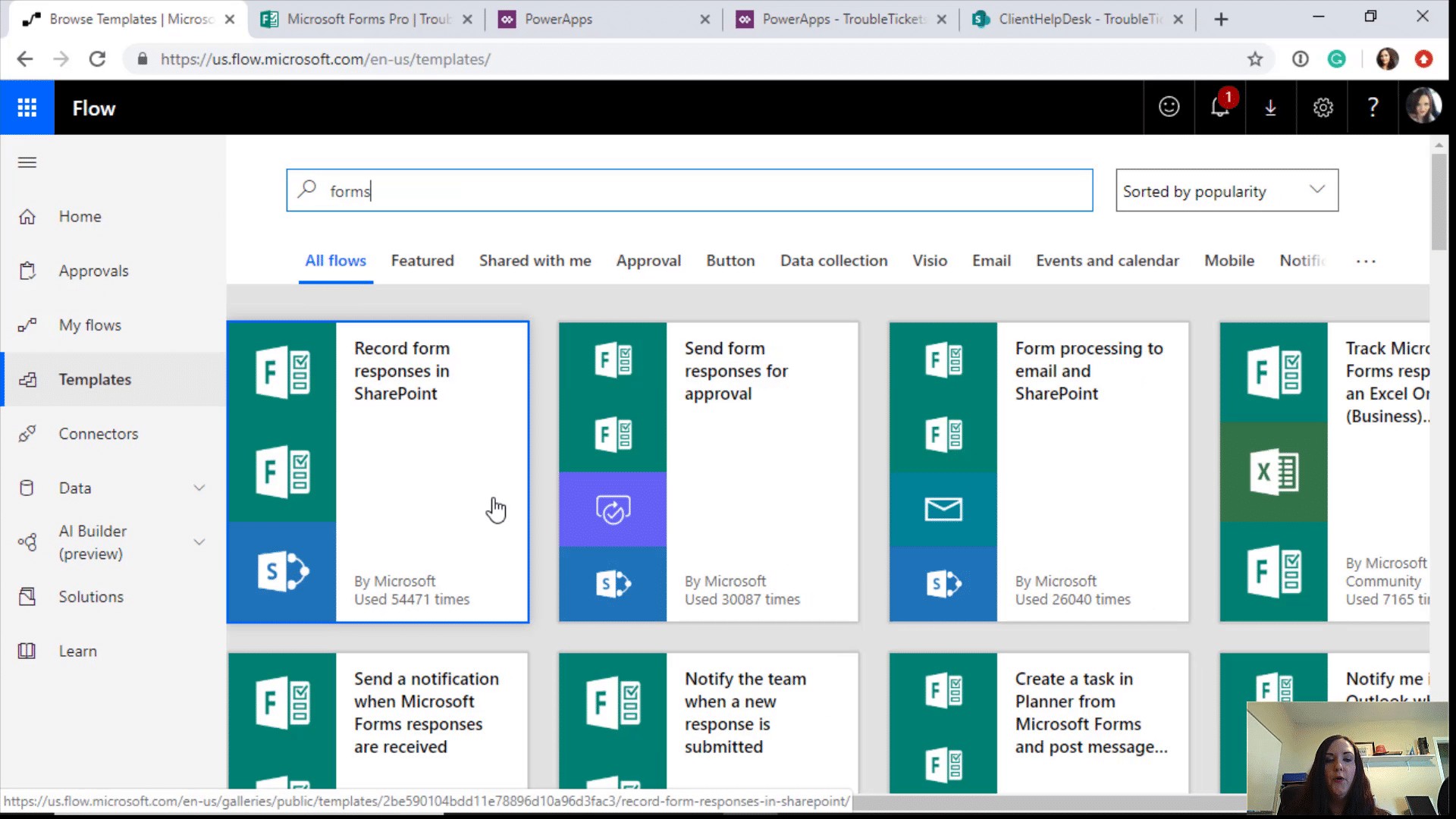This screenshot has width=1456, height=819.
Task: Collapse the left navigation hamburger menu
Action: 27,162
